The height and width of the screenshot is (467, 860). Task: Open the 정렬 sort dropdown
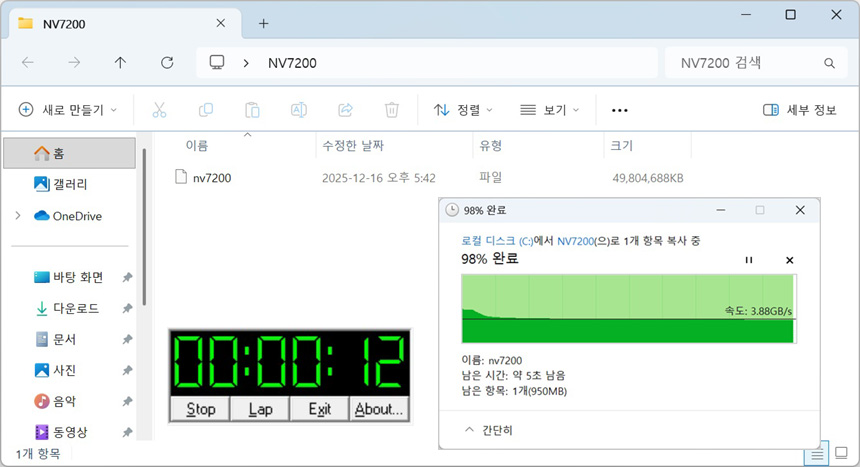pyautogui.click(x=463, y=110)
